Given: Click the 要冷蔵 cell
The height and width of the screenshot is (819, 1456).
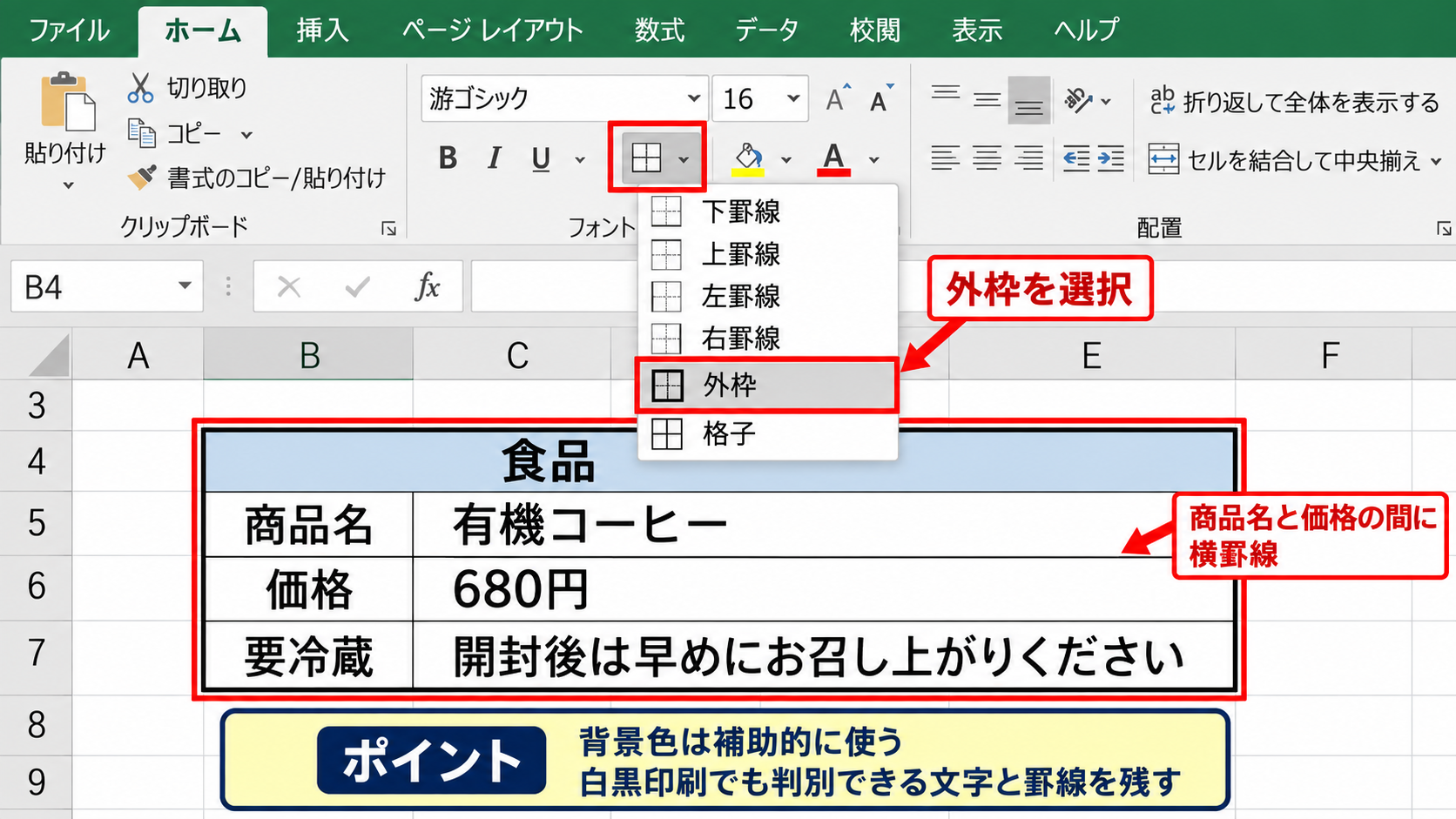Looking at the screenshot, I should [309, 656].
